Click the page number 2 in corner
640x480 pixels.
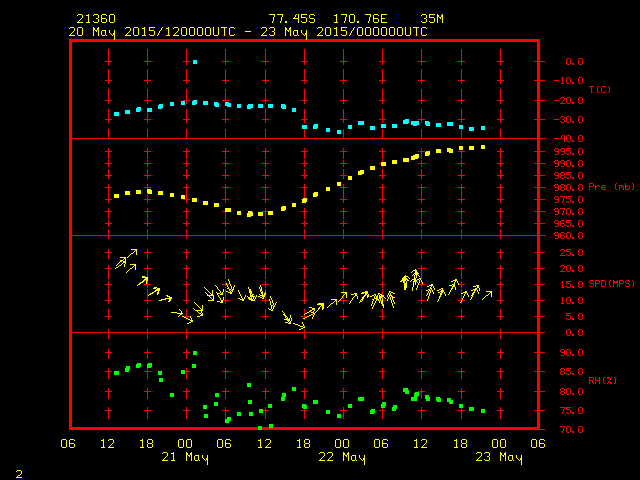tap(19, 474)
